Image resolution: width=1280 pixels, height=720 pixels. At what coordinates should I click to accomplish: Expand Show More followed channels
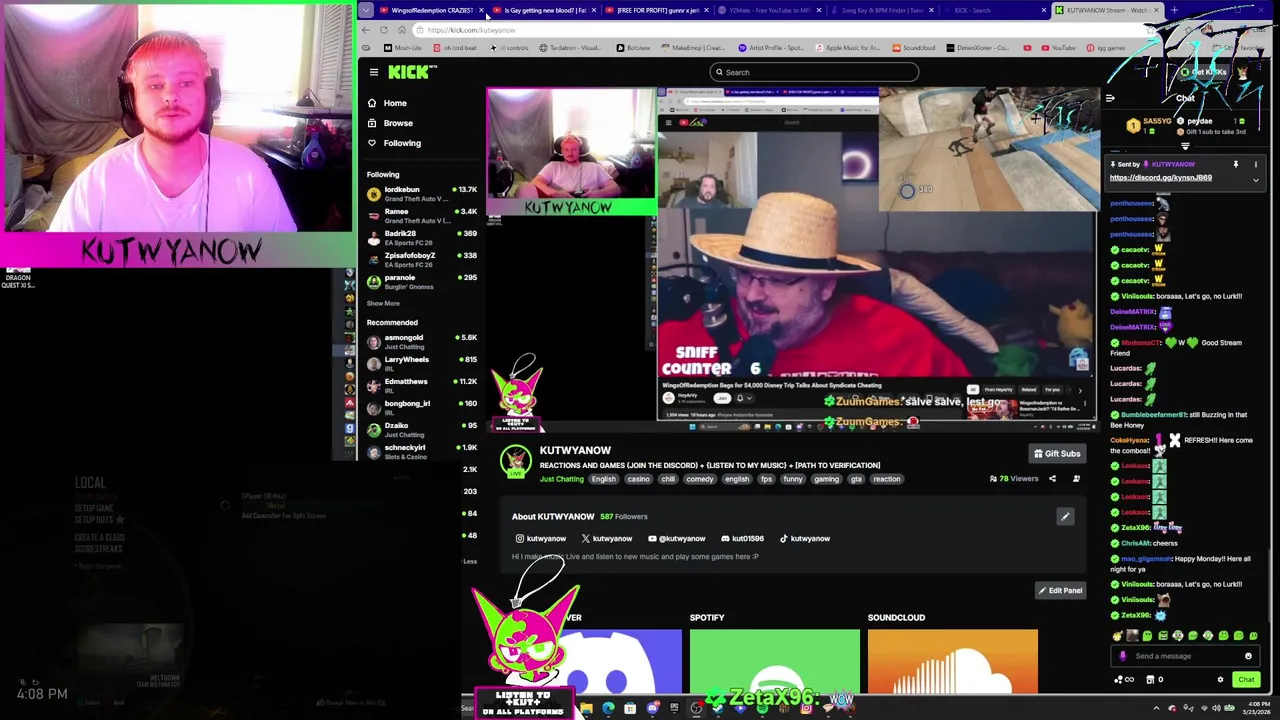tap(383, 303)
